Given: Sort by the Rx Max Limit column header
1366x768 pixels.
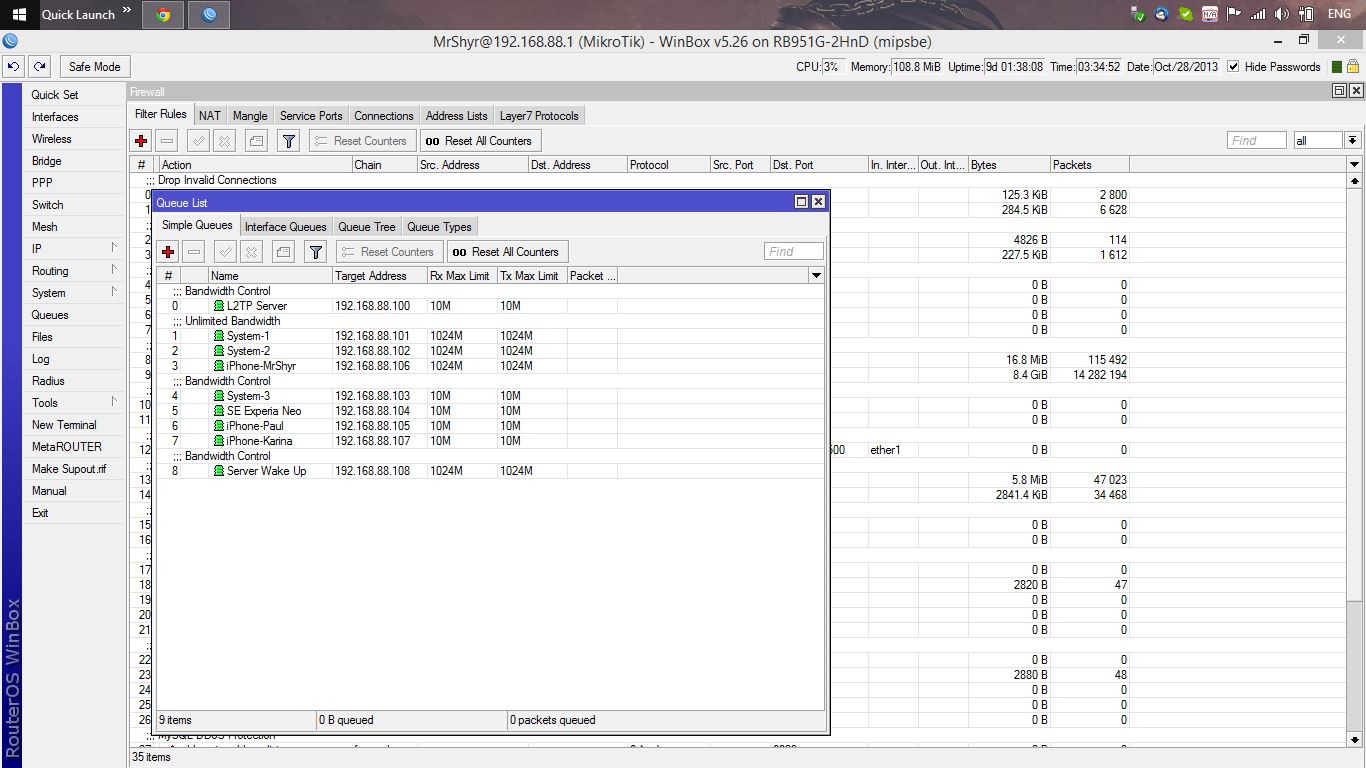Looking at the screenshot, I should (x=461, y=276).
